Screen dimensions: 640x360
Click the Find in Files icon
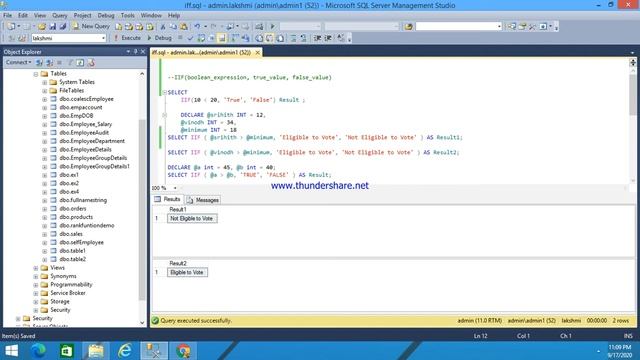point(408,27)
